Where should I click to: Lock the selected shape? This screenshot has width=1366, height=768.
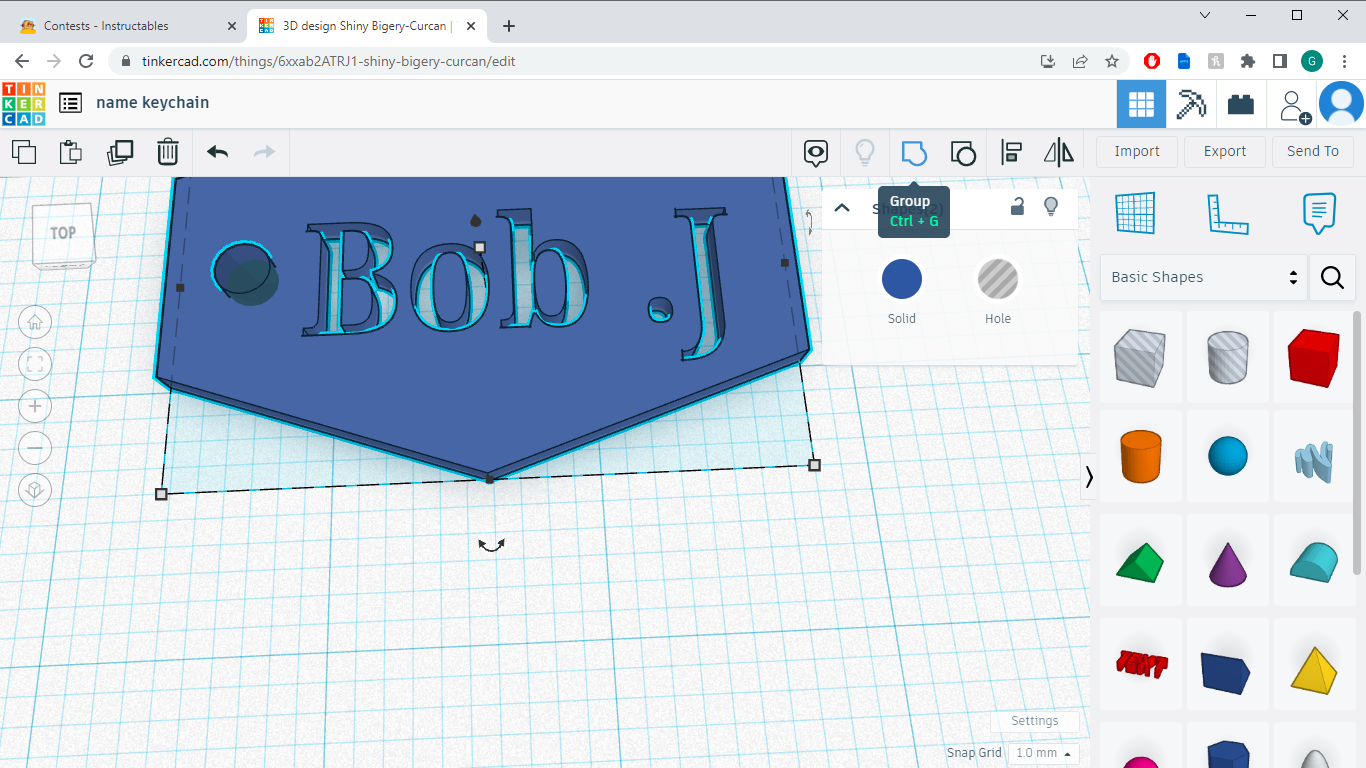[1017, 205]
